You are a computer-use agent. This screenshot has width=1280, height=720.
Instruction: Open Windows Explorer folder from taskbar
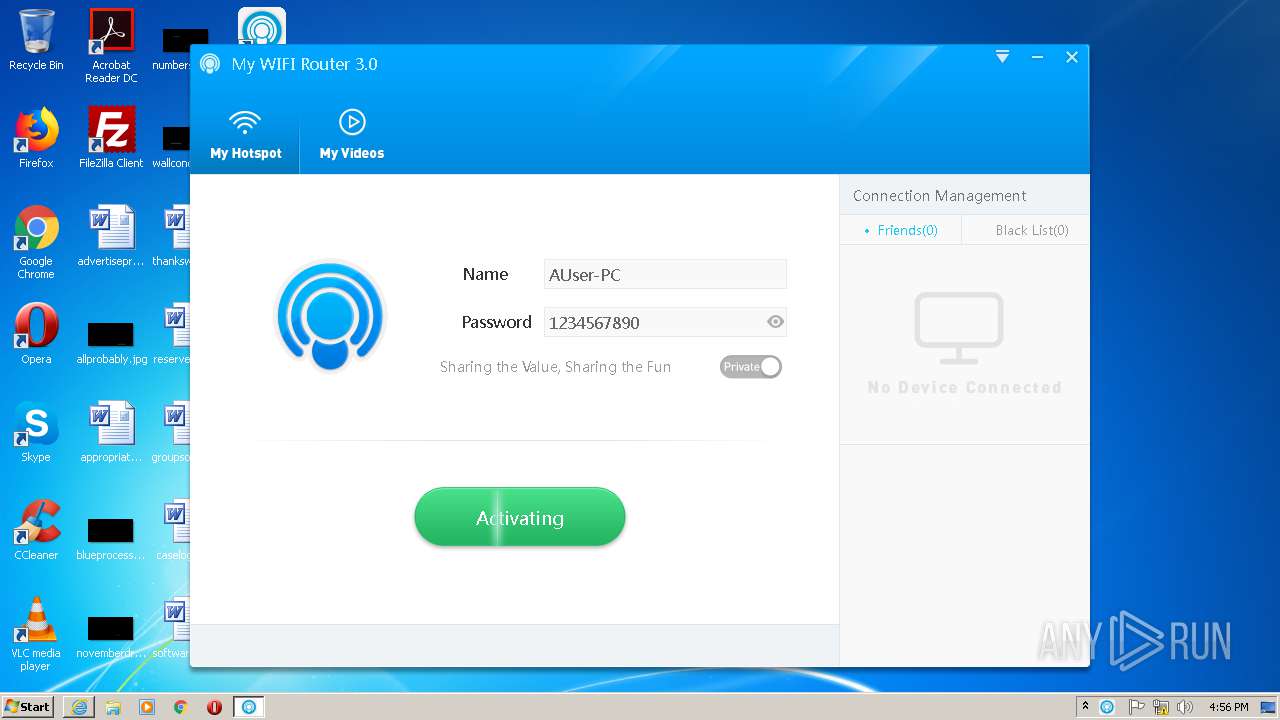tap(113, 707)
